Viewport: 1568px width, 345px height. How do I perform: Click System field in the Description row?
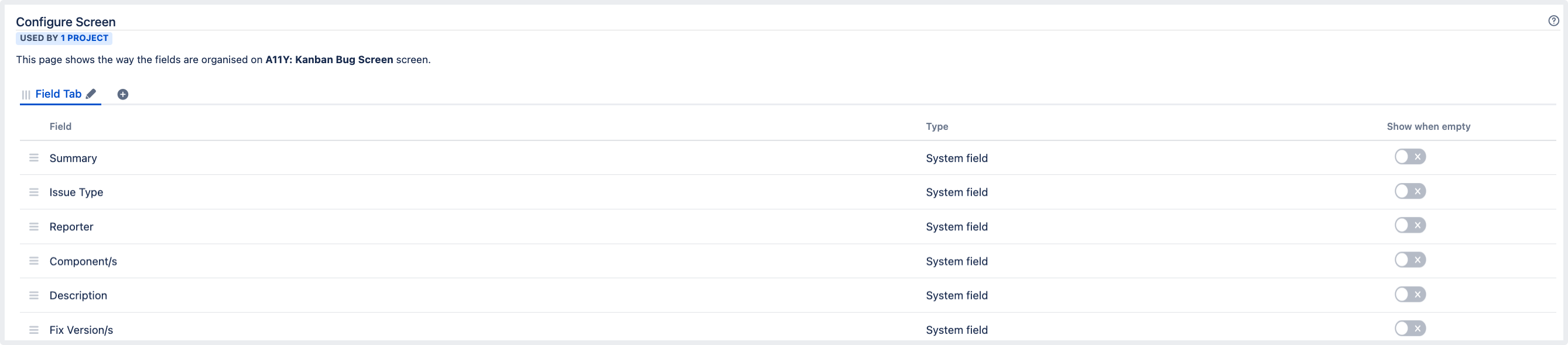tap(956, 295)
